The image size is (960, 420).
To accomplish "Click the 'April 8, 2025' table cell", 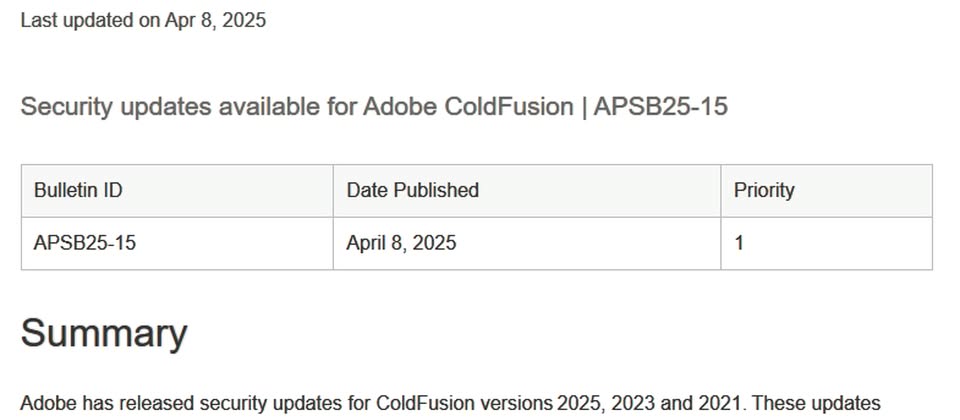I will tap(527, 243).
